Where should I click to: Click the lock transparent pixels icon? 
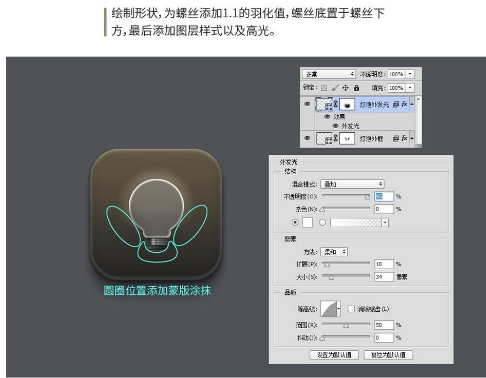(x=324, y=88)
